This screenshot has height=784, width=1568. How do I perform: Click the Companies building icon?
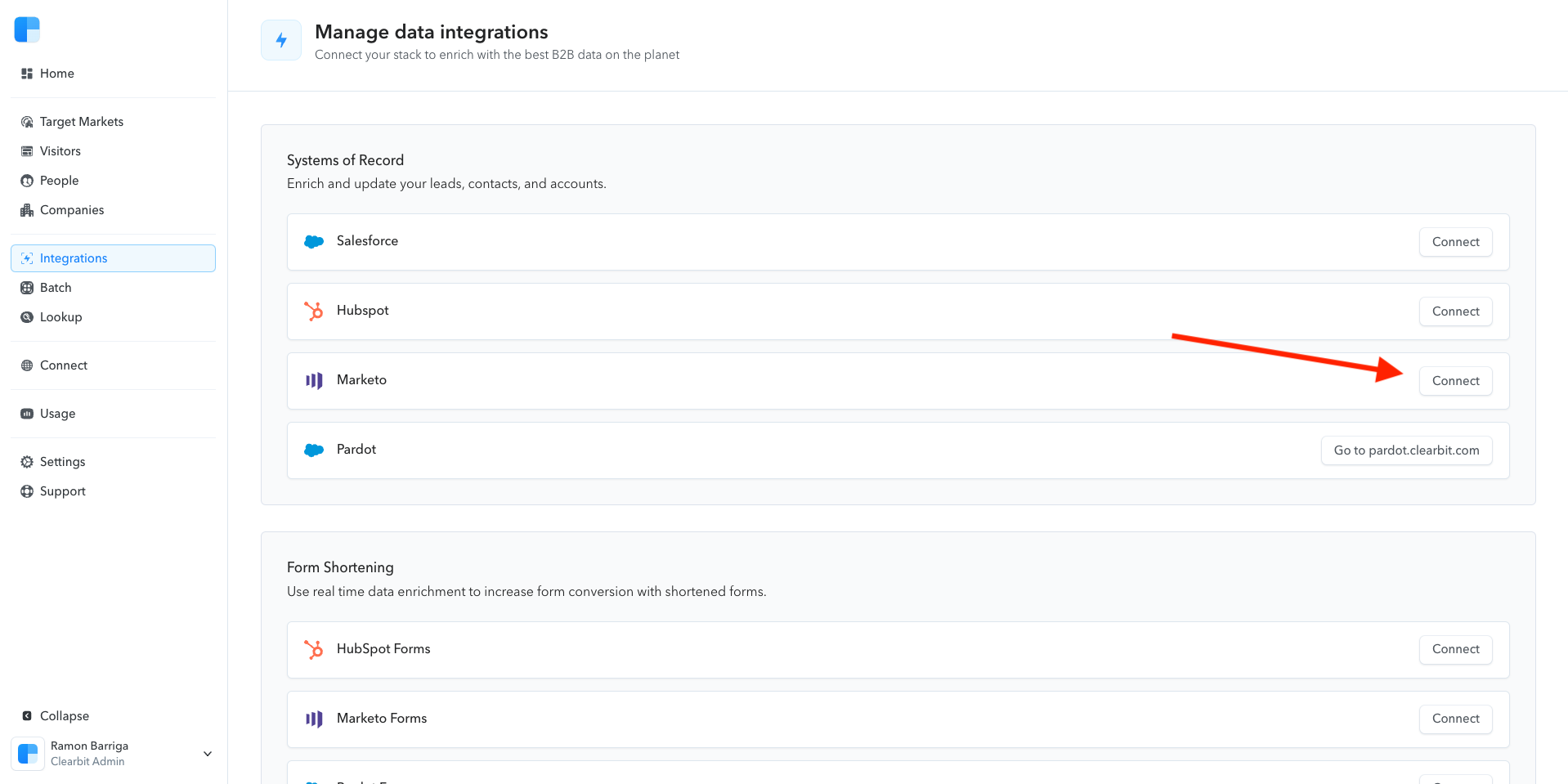27,210
